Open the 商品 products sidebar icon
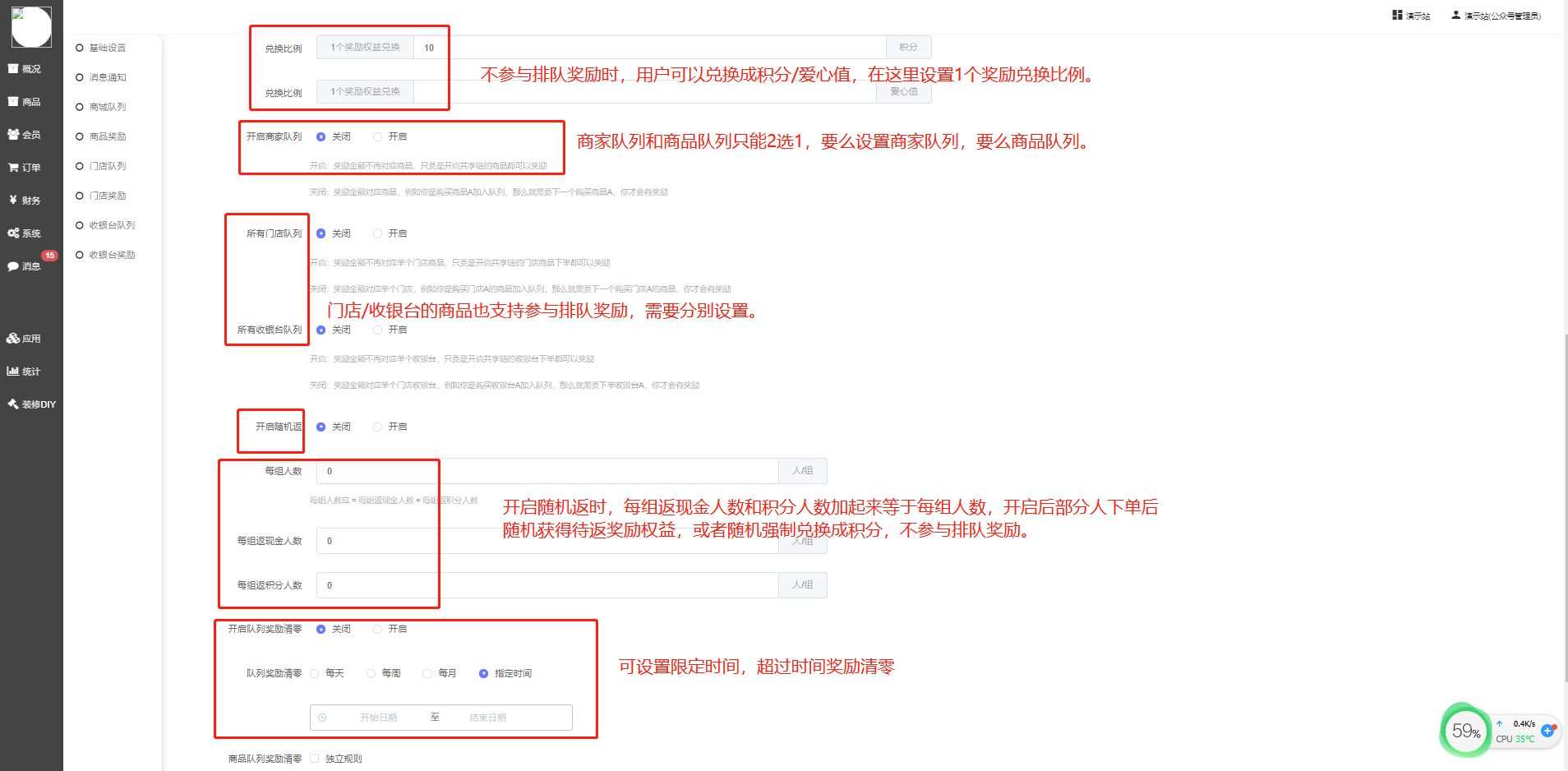This screenshot has height=771, width=1568. (13, 102)
